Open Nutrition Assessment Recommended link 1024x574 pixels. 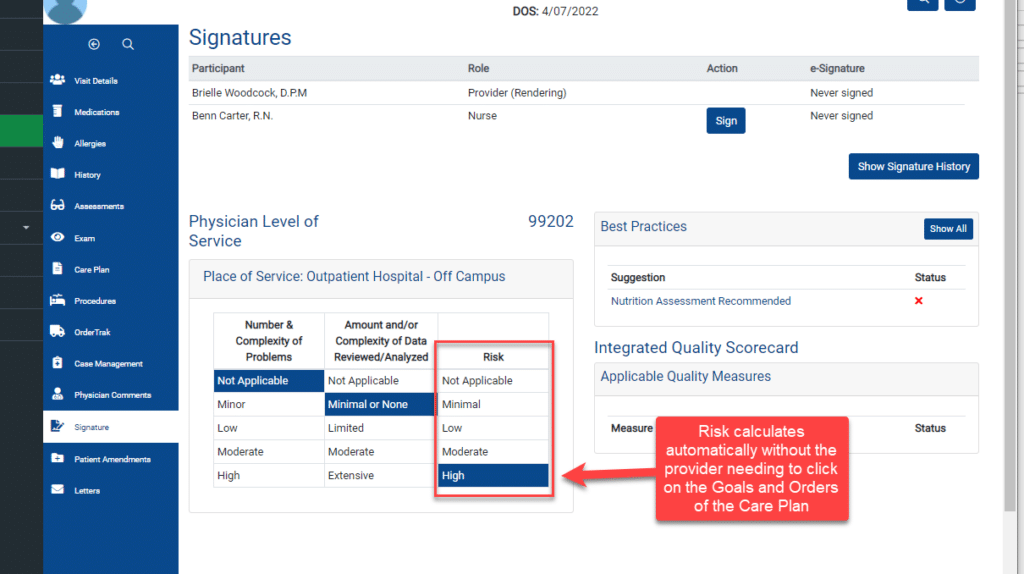coord(700,301)
